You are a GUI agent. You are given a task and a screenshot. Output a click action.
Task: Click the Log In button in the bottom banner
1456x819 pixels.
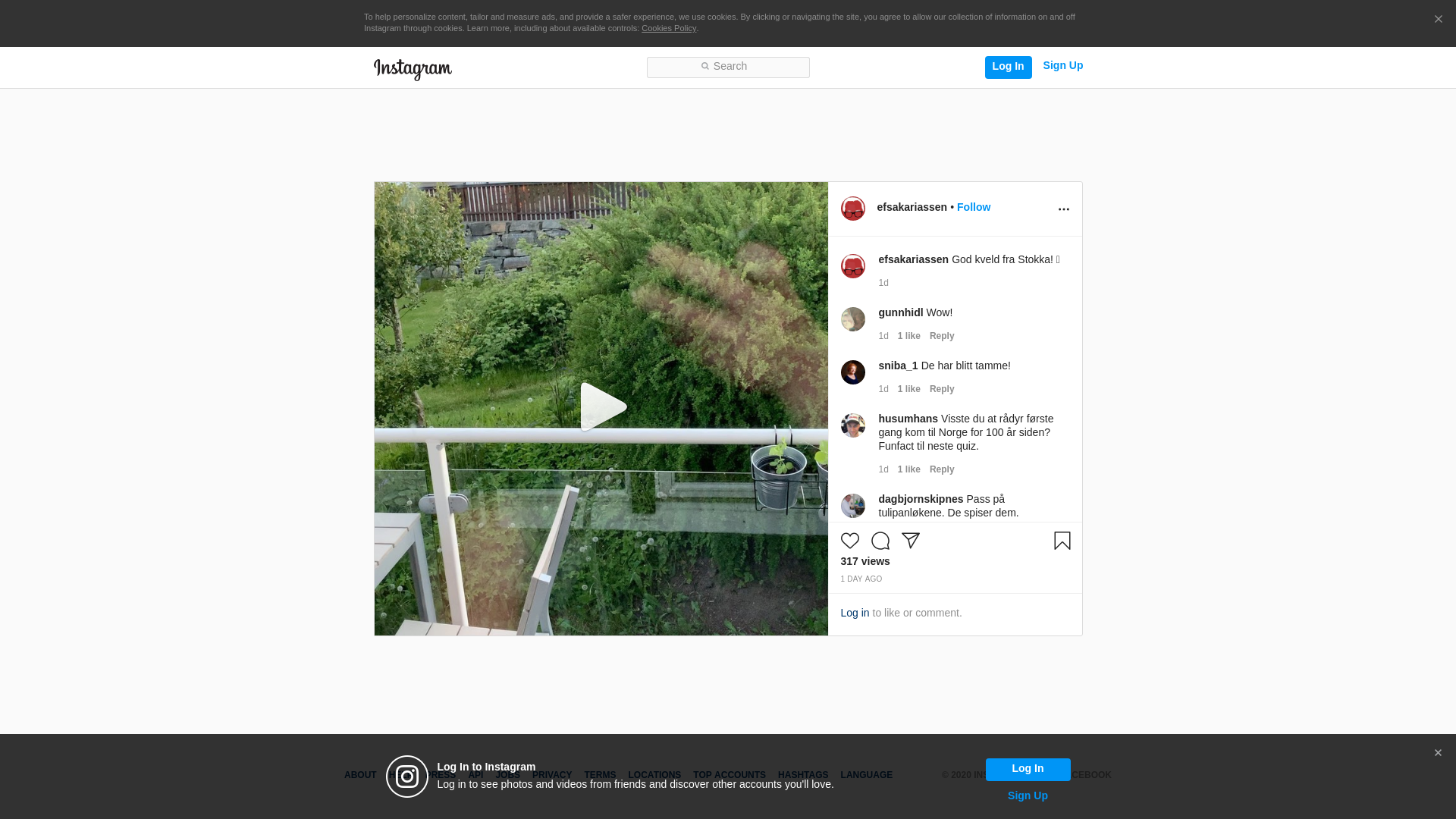point(1028,770)
